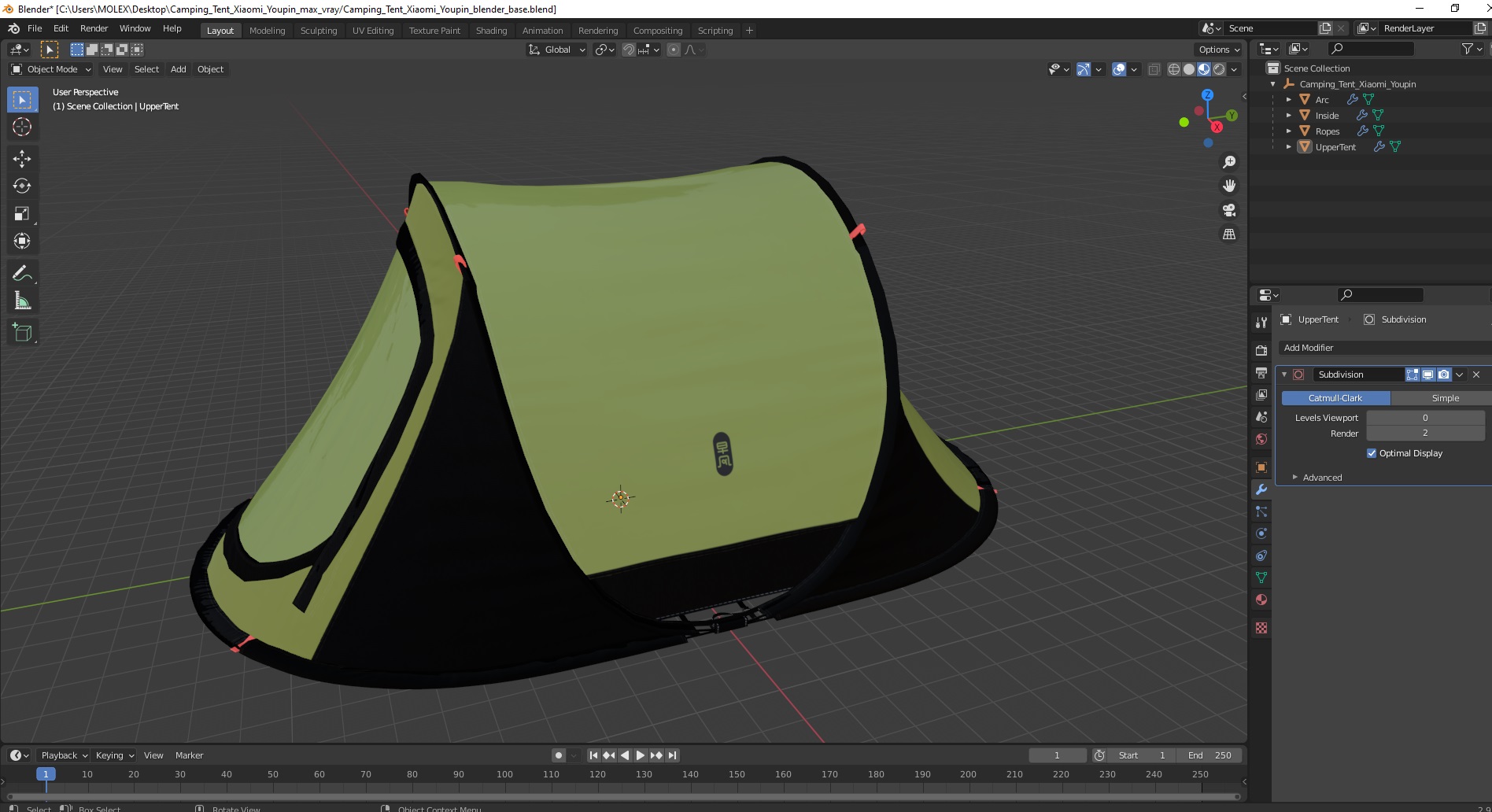This screenshot has height=812, width=1492.
Task: Open the timeline Marker menu
Action: [x=189, y=755]
